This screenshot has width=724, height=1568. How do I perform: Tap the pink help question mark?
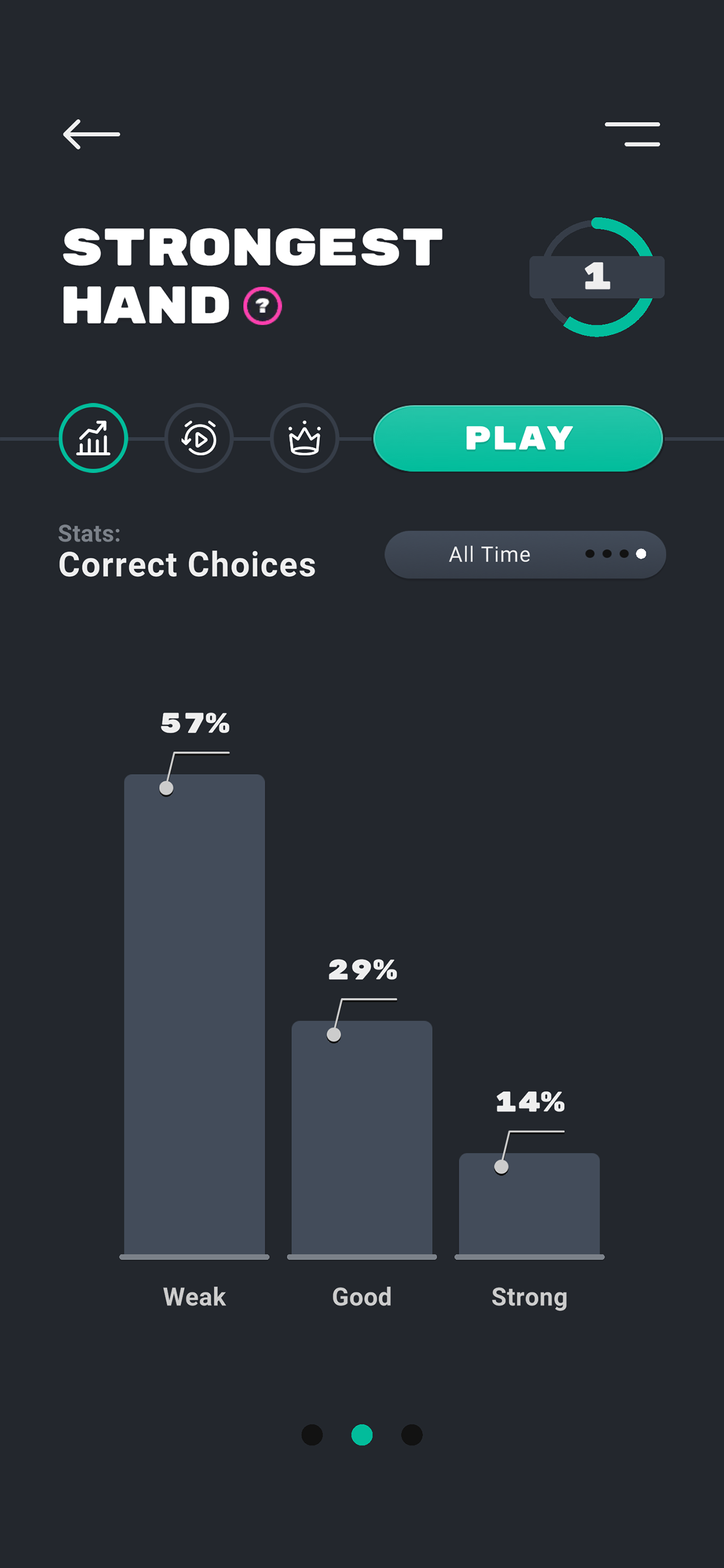(262, 306)
